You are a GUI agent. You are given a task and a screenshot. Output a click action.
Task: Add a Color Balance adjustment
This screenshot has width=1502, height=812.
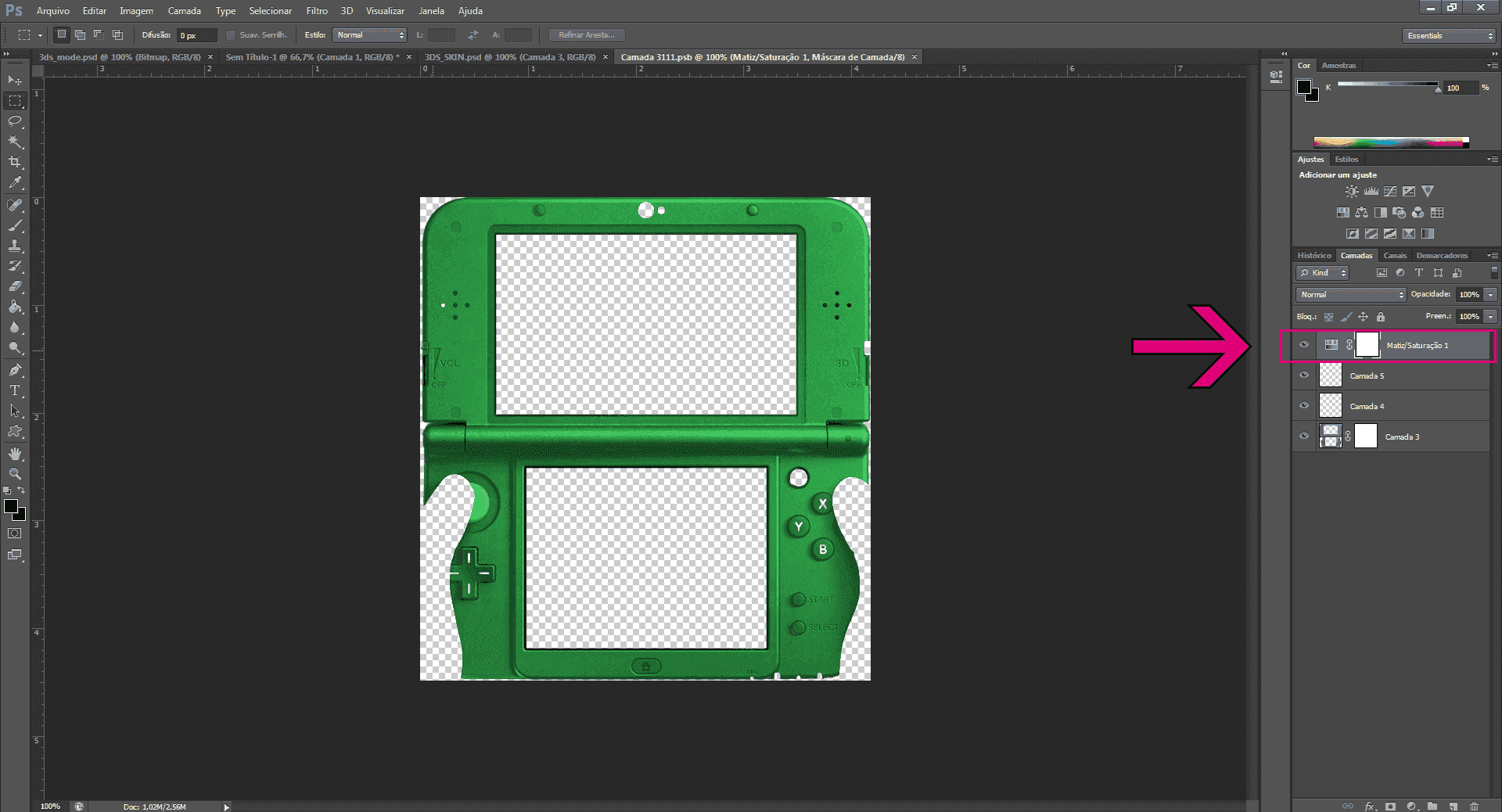coord(1362,212)
